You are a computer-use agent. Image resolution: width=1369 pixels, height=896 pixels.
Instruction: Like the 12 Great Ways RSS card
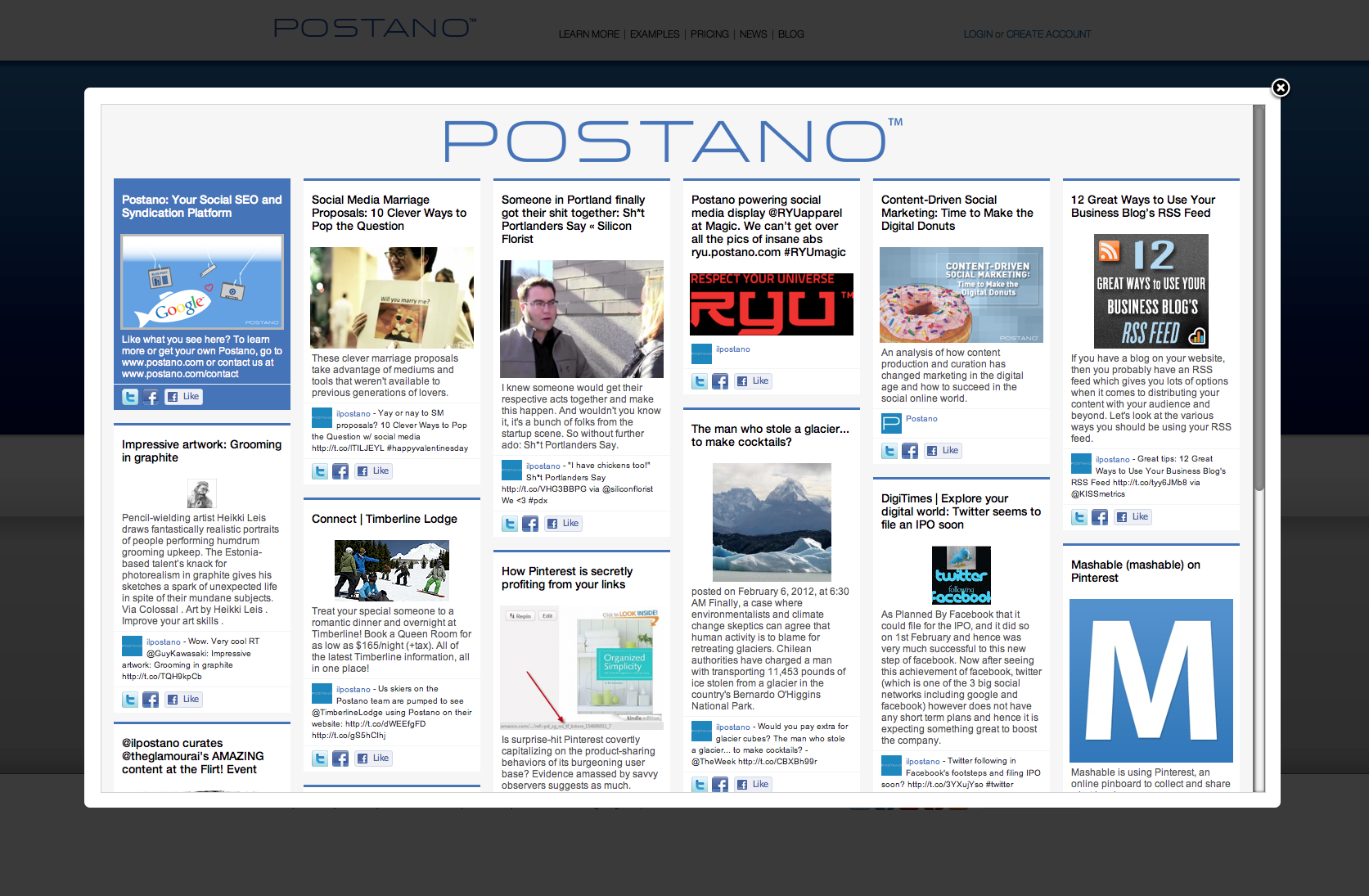coord(1133,517)
